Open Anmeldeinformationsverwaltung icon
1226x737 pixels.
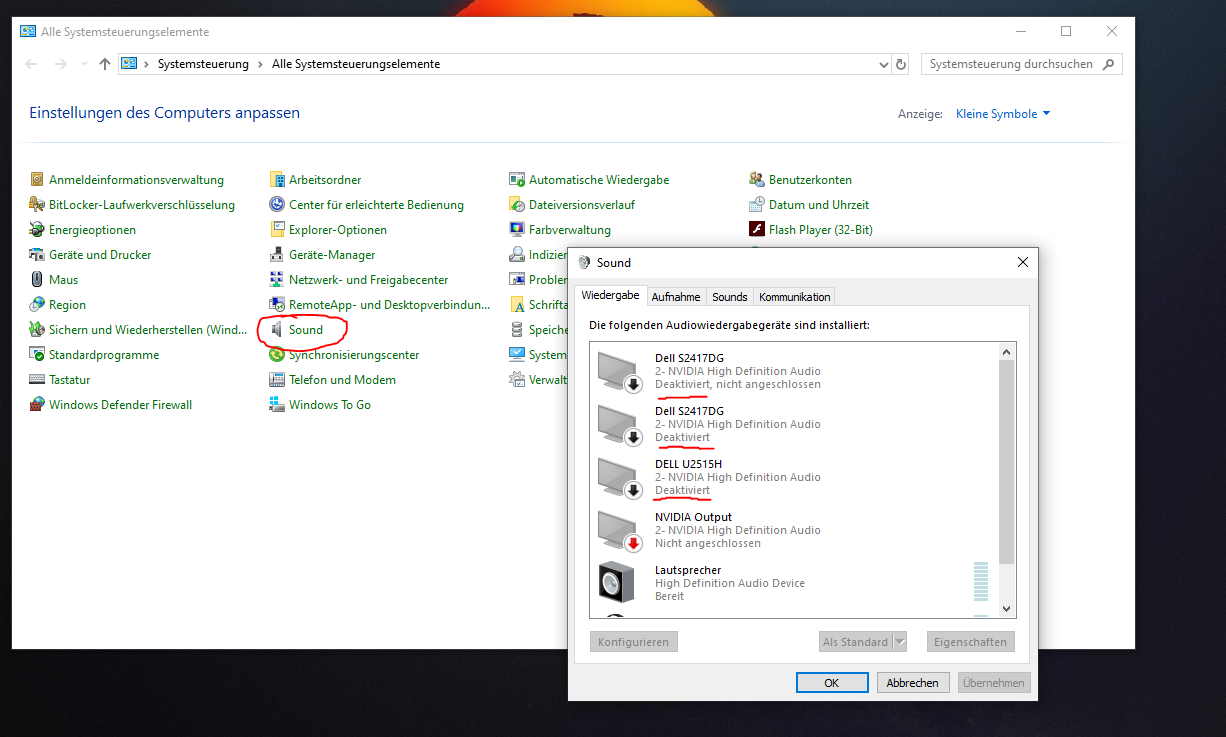pyautogui.click(x=38, y=180)
